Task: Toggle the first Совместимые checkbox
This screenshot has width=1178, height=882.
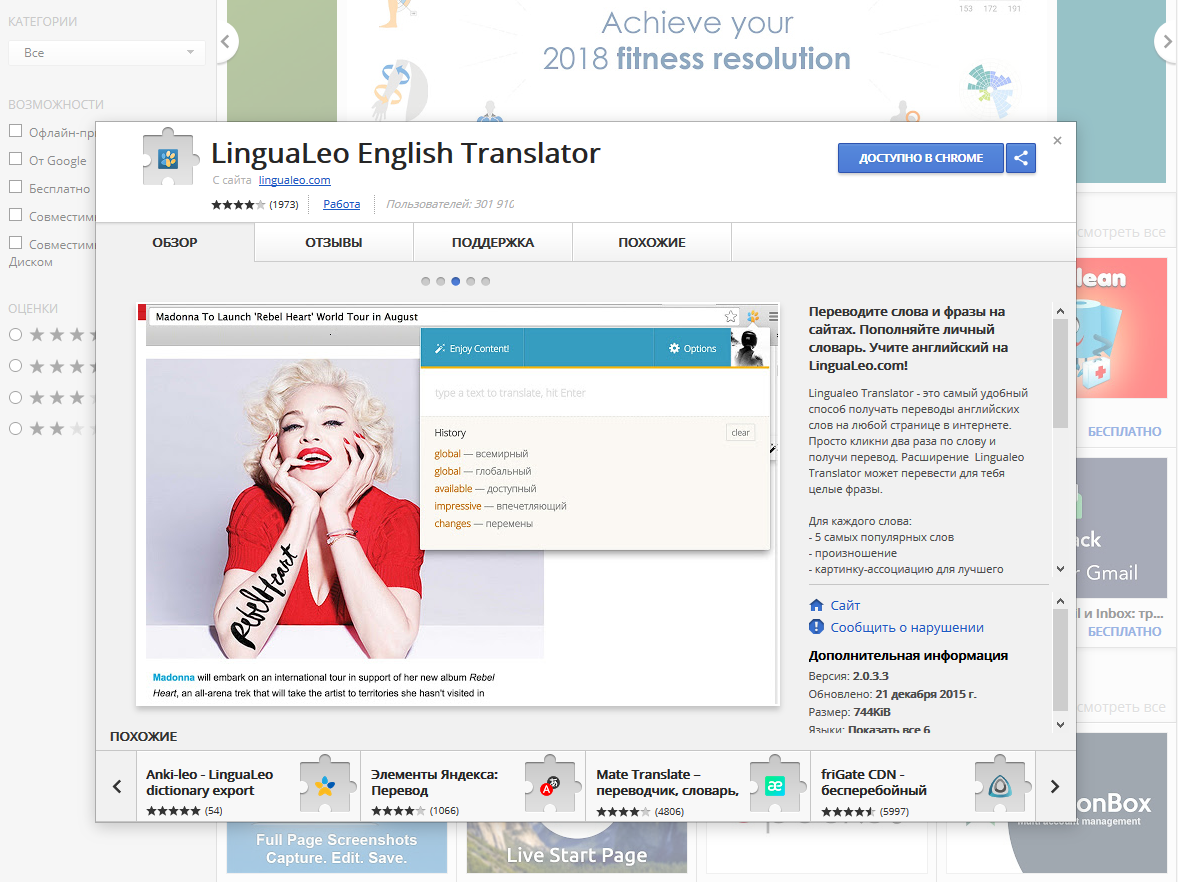Action: [15, 215]
